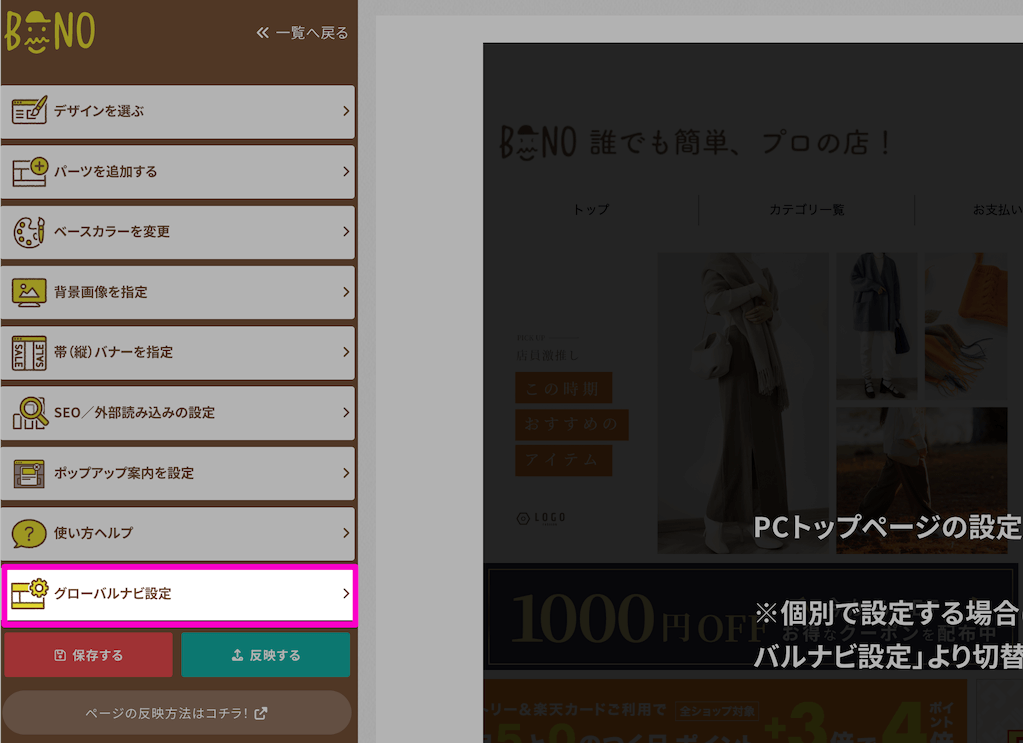Screen dimensions: 1023x743
Task: Open ページの反映方法はコチラ link
Action: (177, 713)
